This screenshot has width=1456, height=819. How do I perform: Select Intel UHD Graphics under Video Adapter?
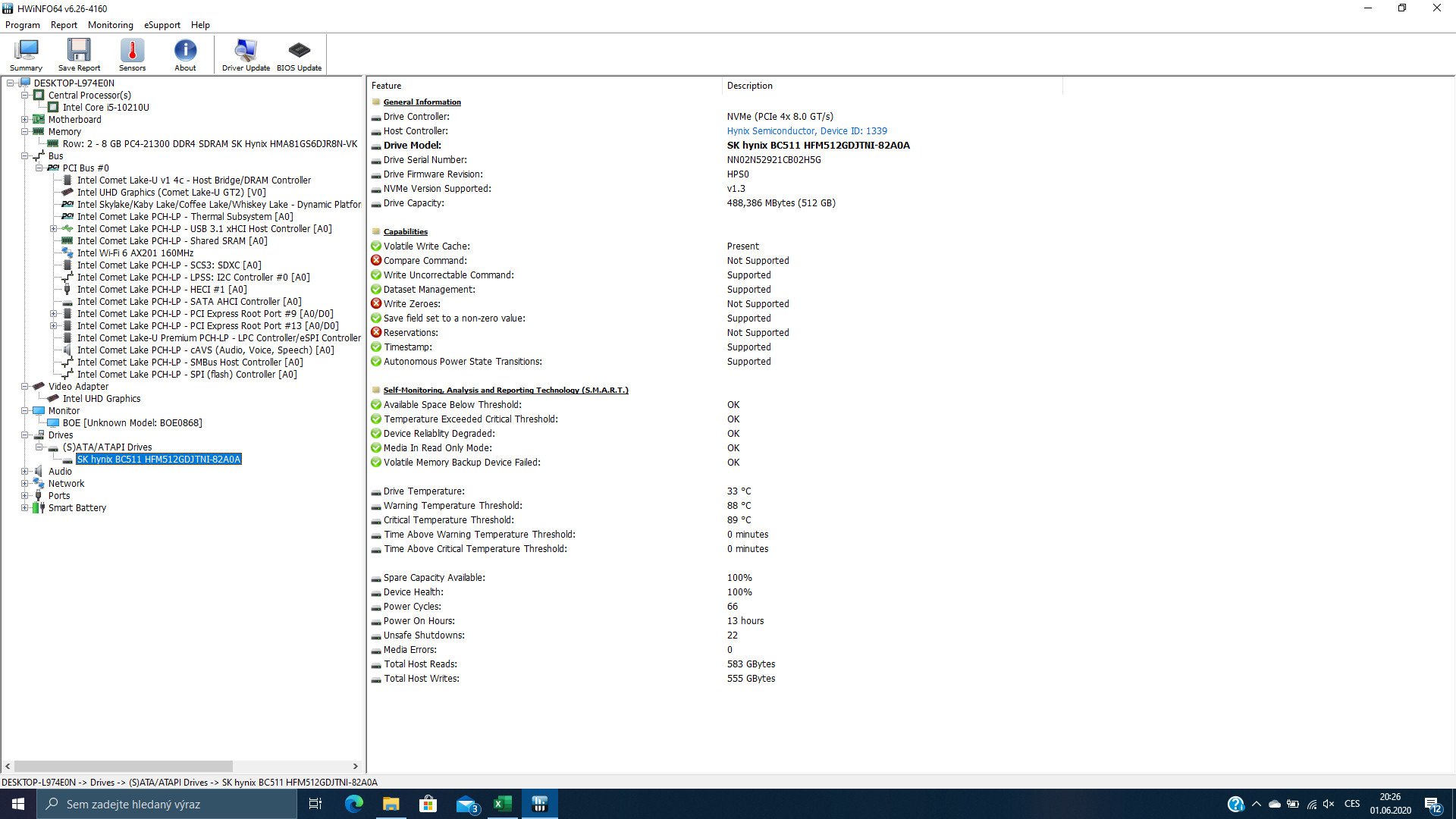(x=102, y=399)
